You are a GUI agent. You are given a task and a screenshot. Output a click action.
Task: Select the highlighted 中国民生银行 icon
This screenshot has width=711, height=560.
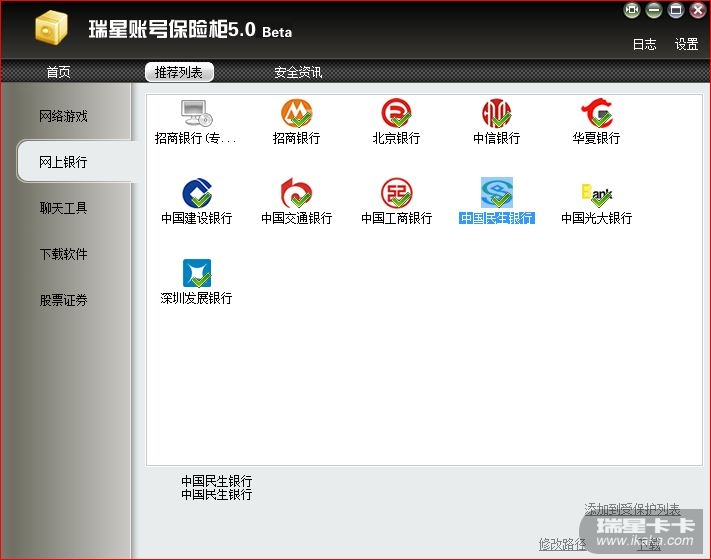[497, 192]
